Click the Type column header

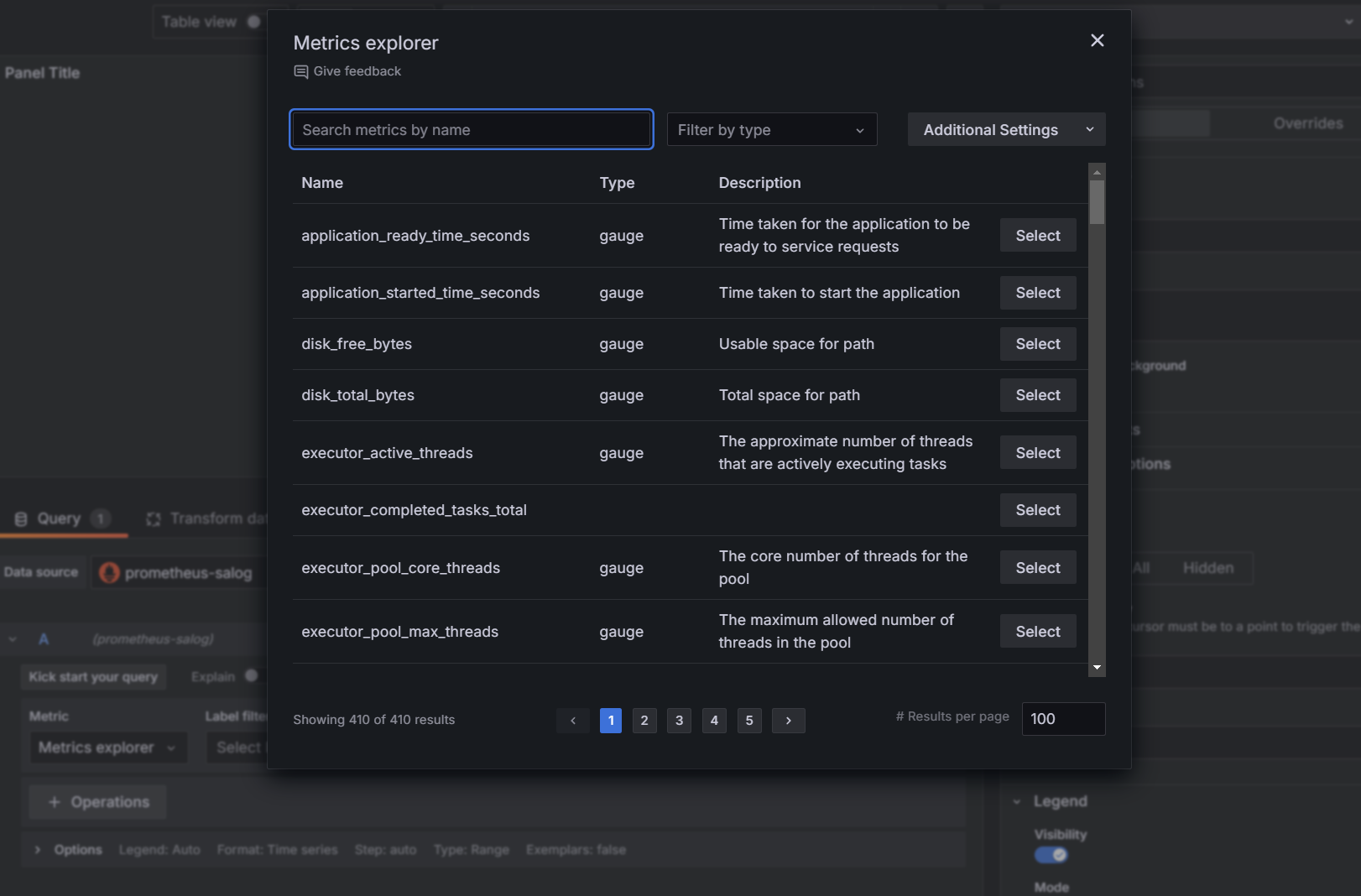tap(617, 183)
